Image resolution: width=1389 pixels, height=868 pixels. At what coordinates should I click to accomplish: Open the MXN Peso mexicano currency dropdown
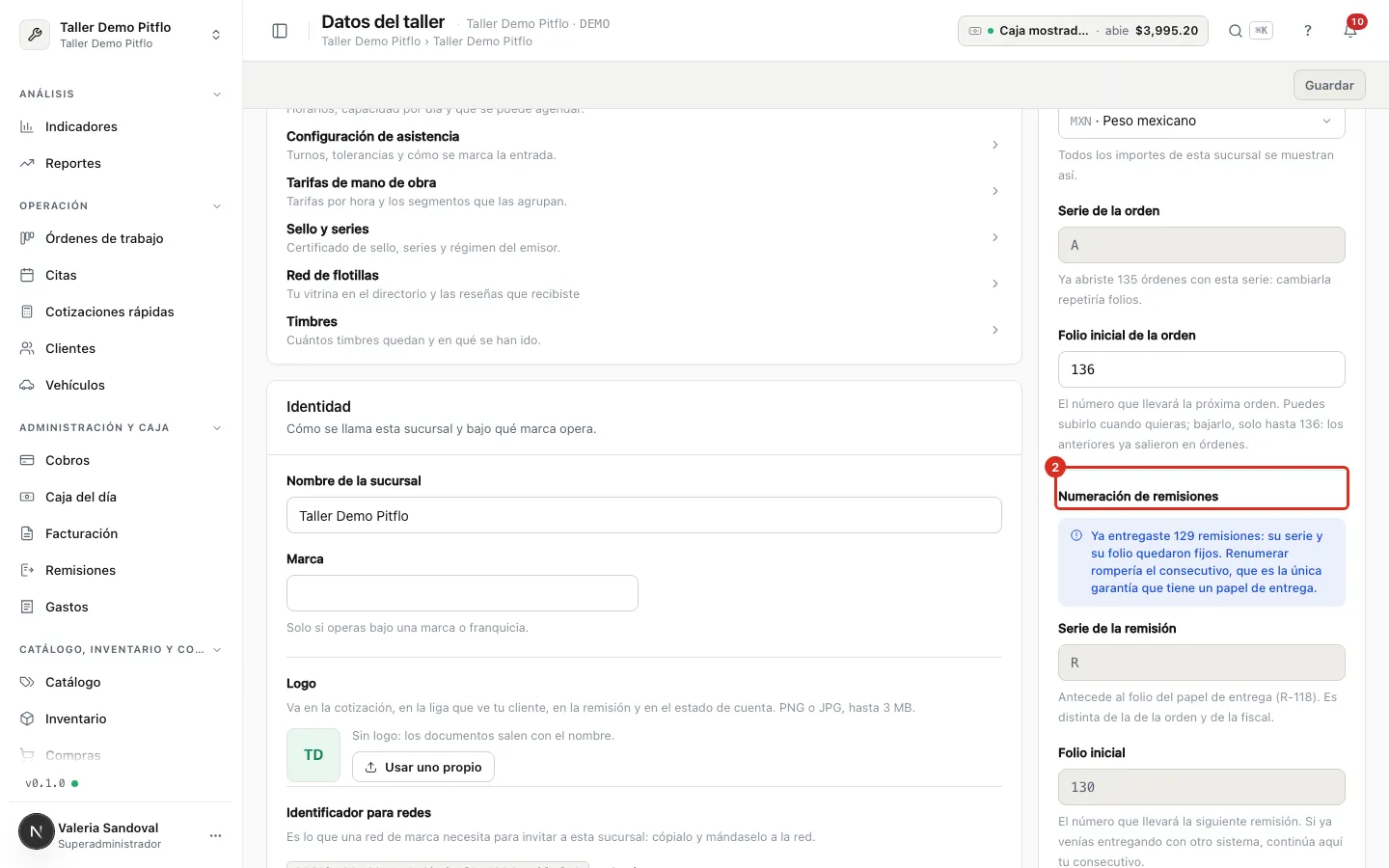(x=1201, y=122)
